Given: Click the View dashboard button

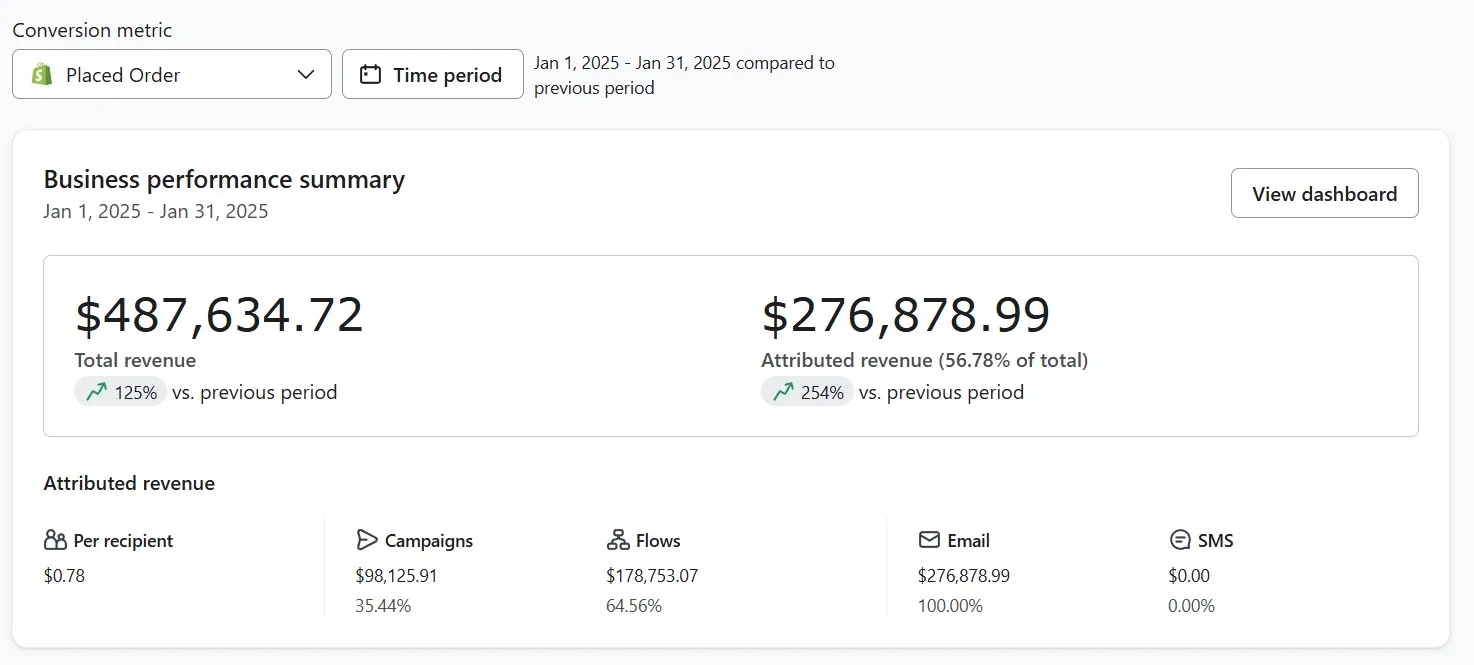Looking at the screenshot, I should (1324, 194).
